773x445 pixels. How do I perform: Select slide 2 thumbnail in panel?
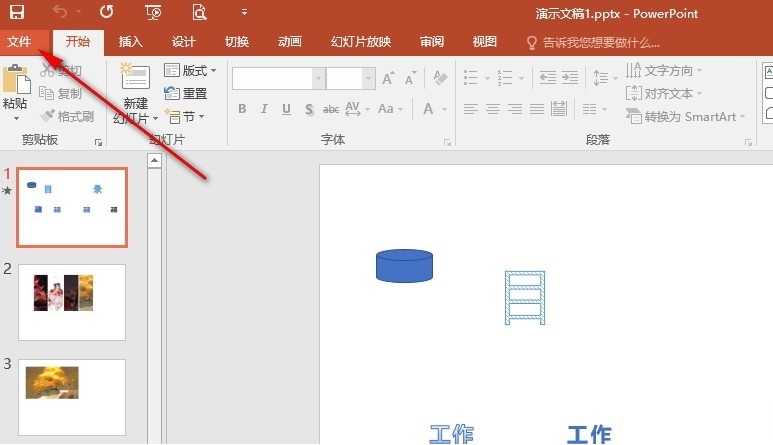coord(72,302)
